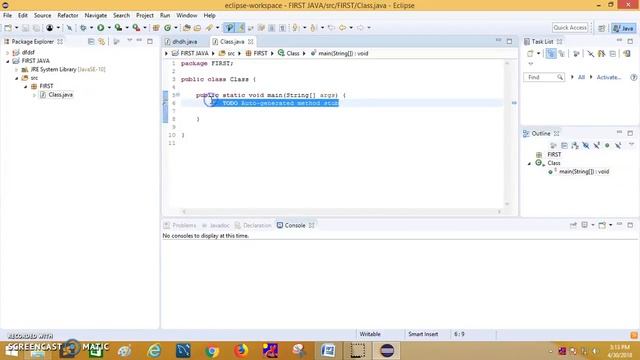
Task: Toggle Focus on Workweek in Task List
Action: tap(576, 53)
